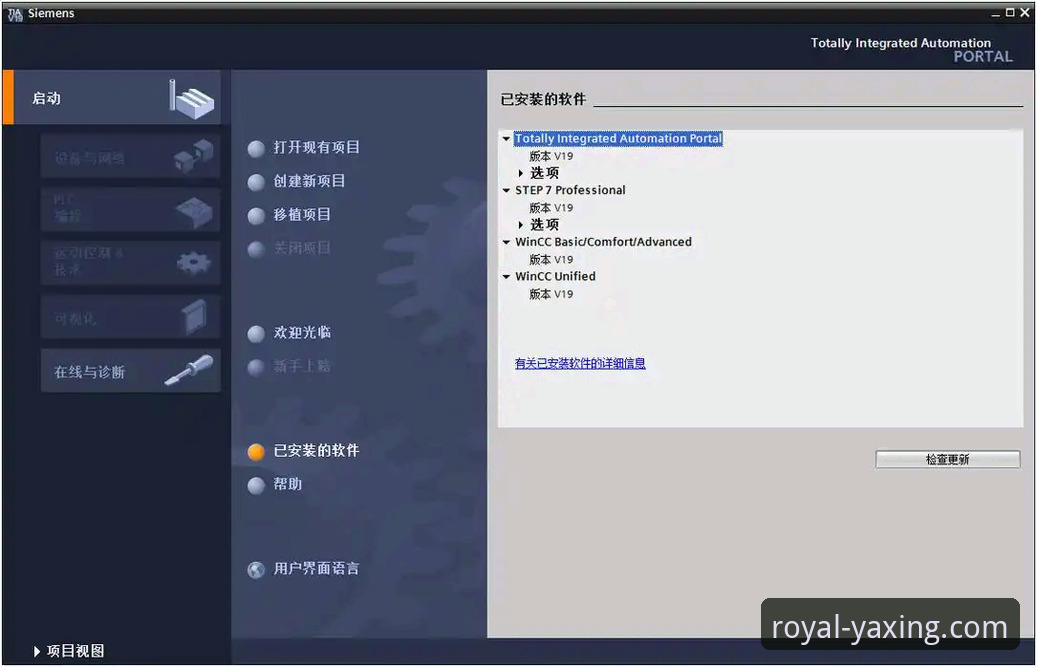Click the orange bullet beside 已安装的软件

tap(256, 452)
